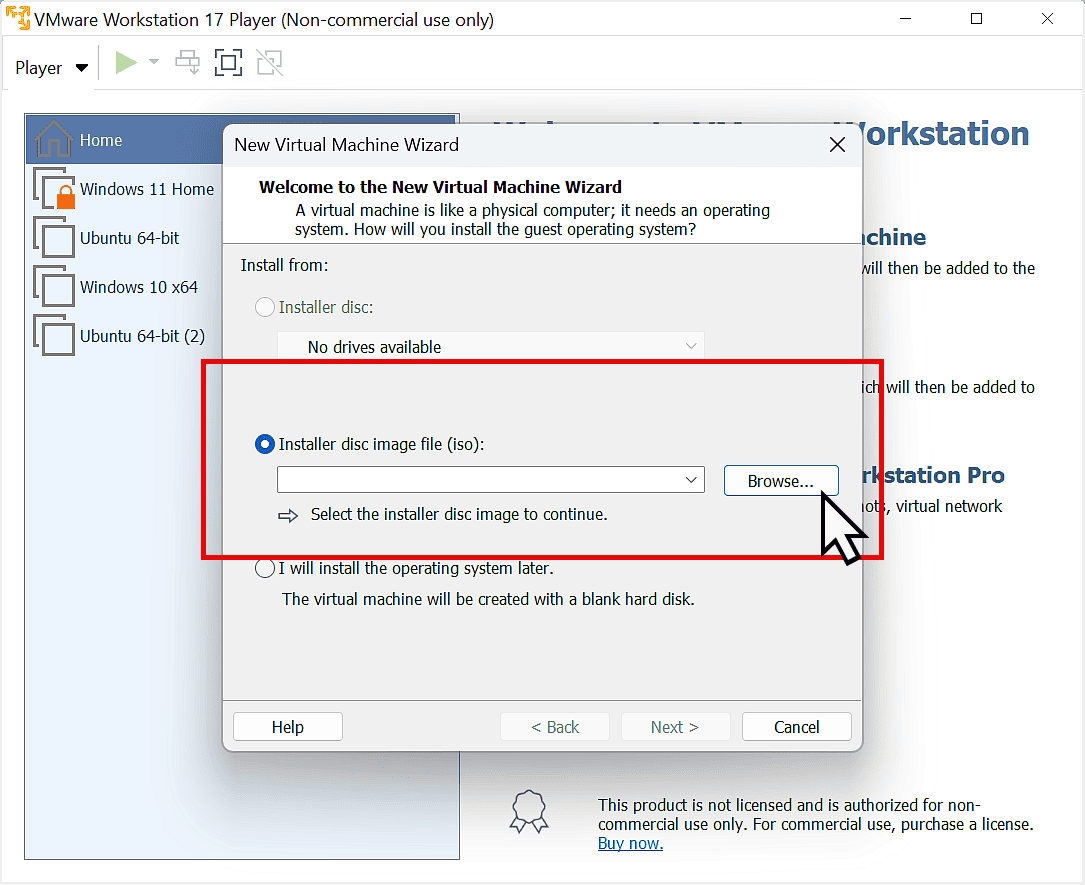The width and height of the screenshot is (1085, 885).
Task: Select the locked Windows 11 Home VM icon
Action: (x=54, y=189)
